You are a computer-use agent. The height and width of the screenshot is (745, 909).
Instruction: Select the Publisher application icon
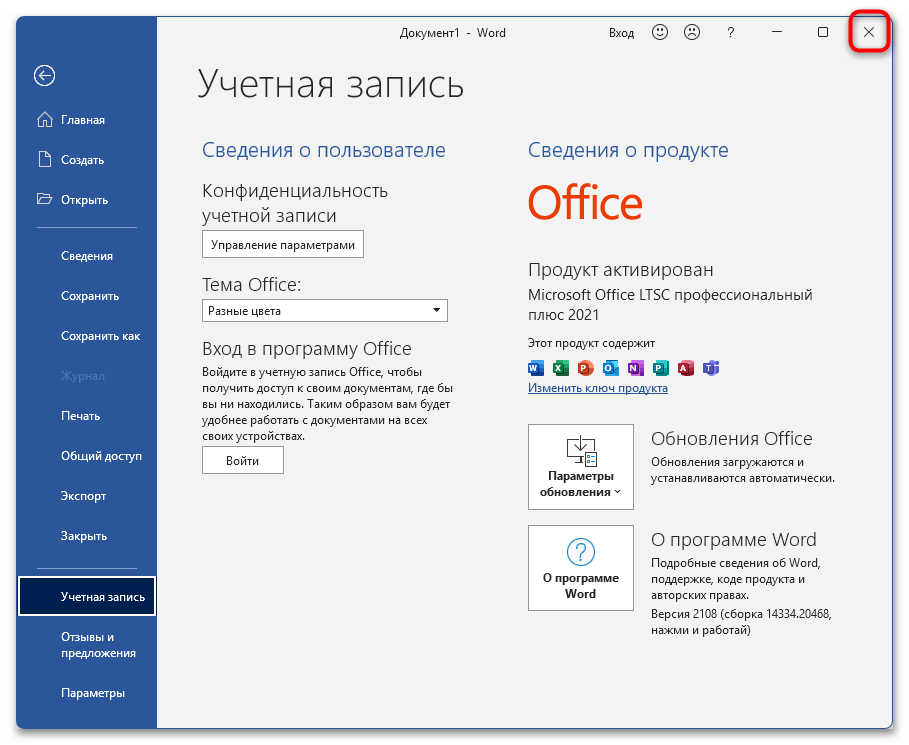point(661,368)
